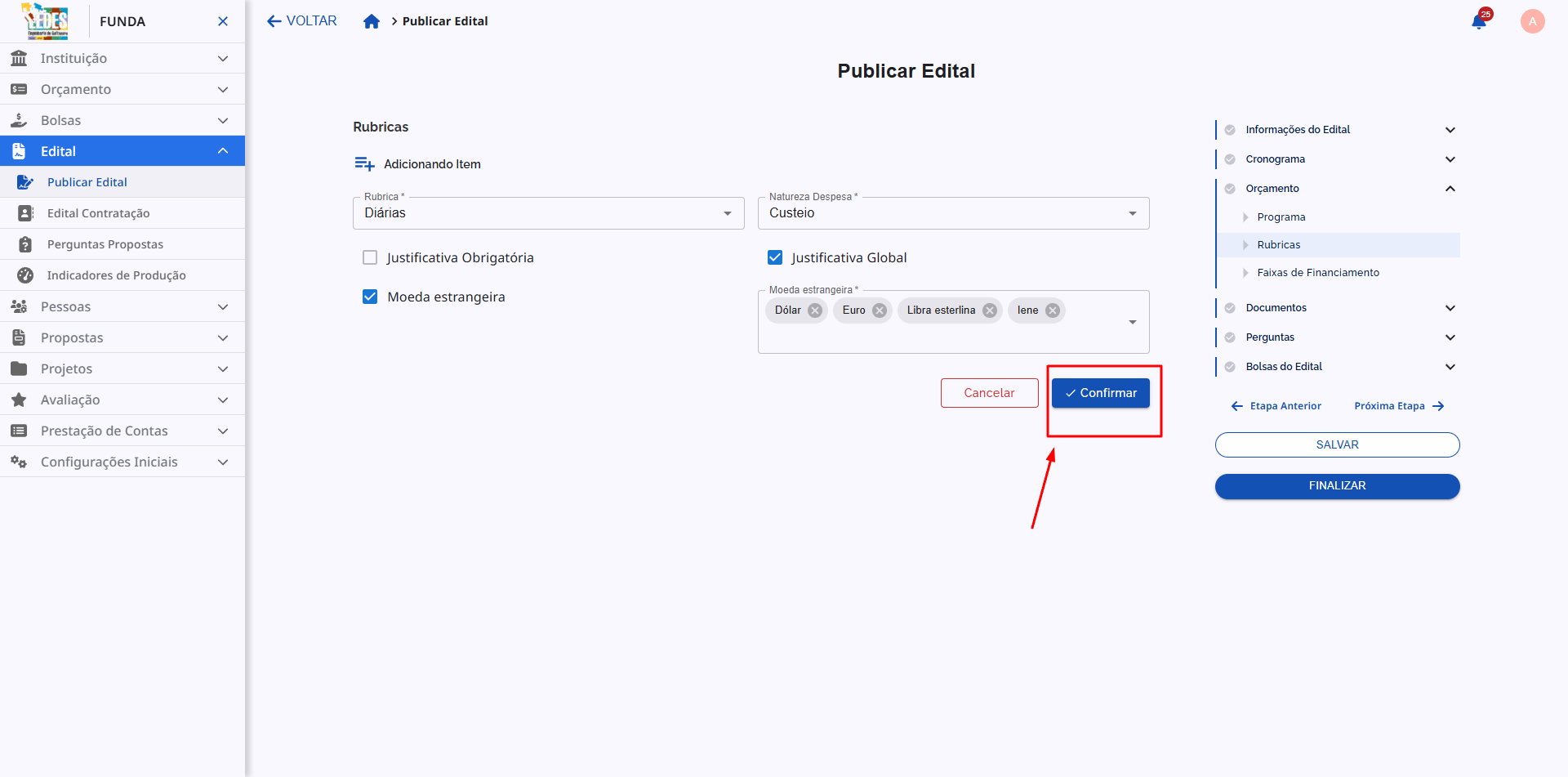1568x777 pixels.
Task: Go to home via house icon
Action: 372,21
